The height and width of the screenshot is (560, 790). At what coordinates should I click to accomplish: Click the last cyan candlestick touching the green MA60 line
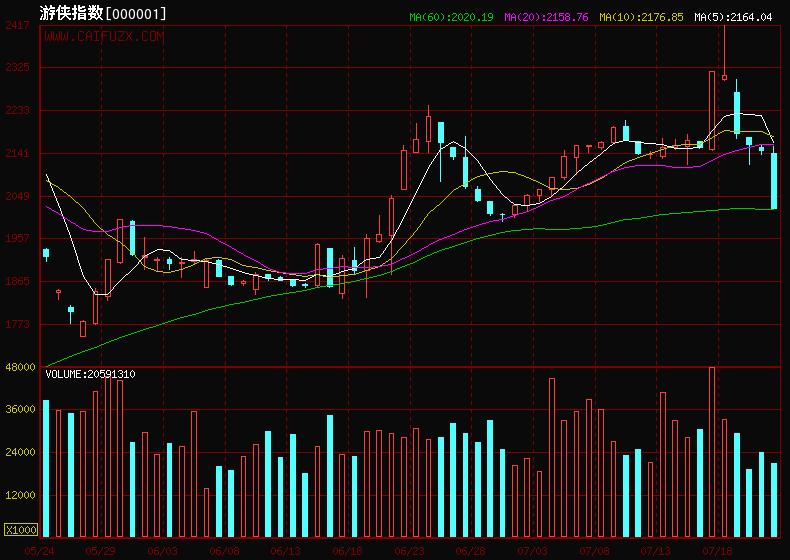[774, 180]
